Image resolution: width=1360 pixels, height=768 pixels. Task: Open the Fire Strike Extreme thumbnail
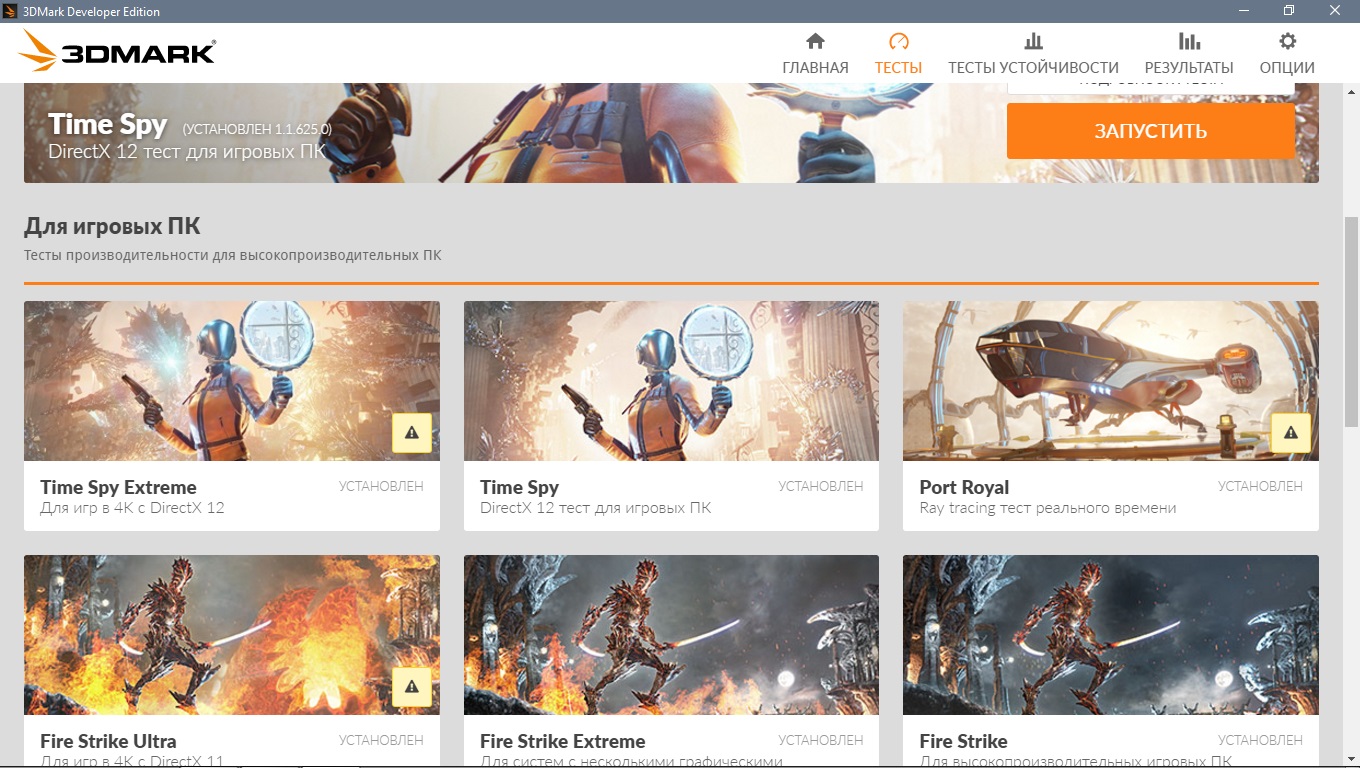click(671, 635)
